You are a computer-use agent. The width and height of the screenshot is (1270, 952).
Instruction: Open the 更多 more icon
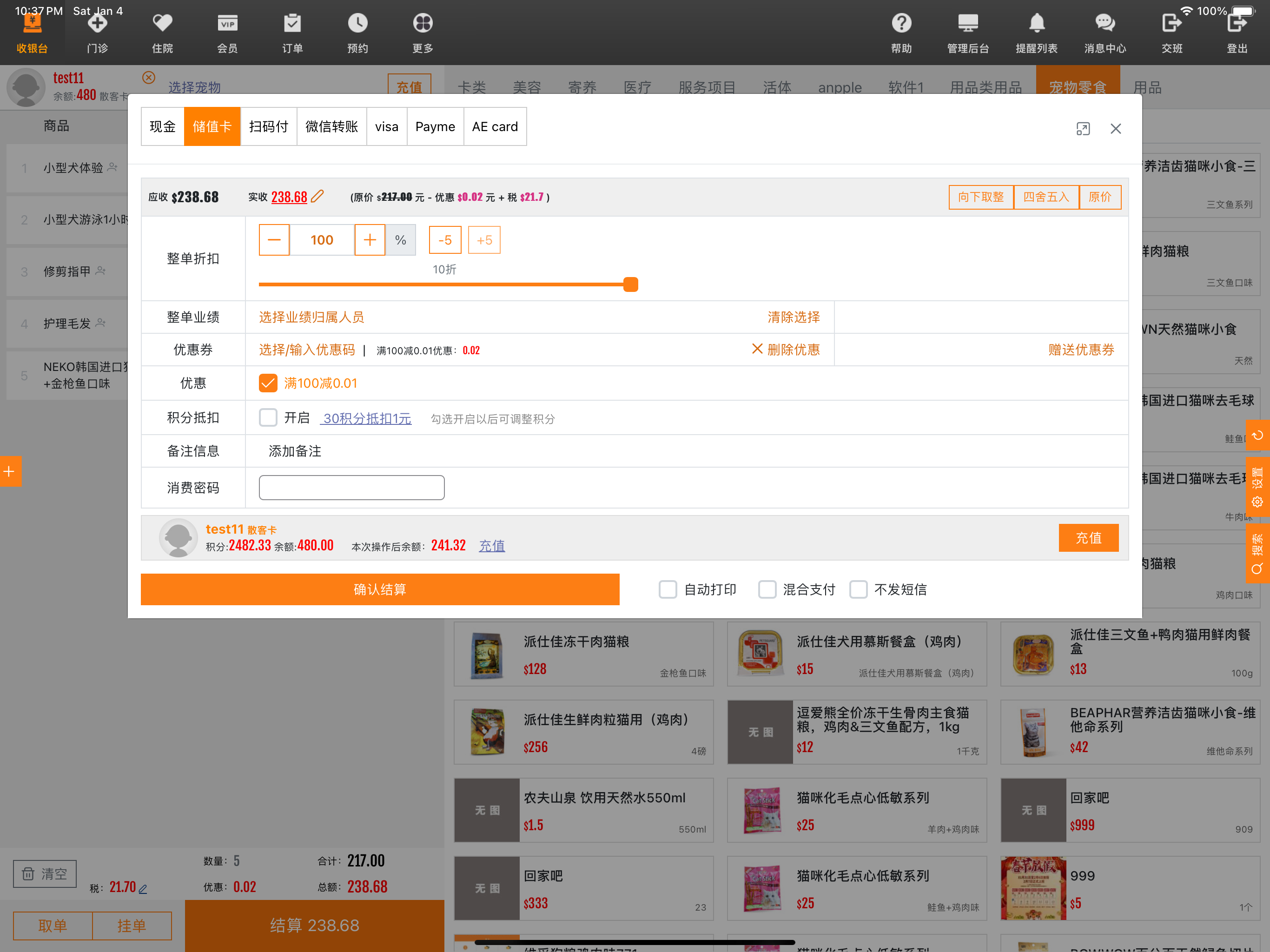pos(423,33)
